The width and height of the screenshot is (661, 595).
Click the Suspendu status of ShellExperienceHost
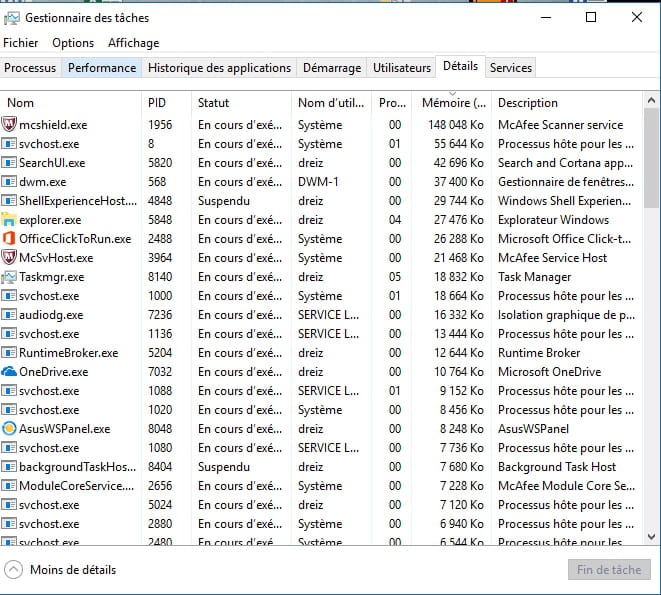[x=224, y=201]
